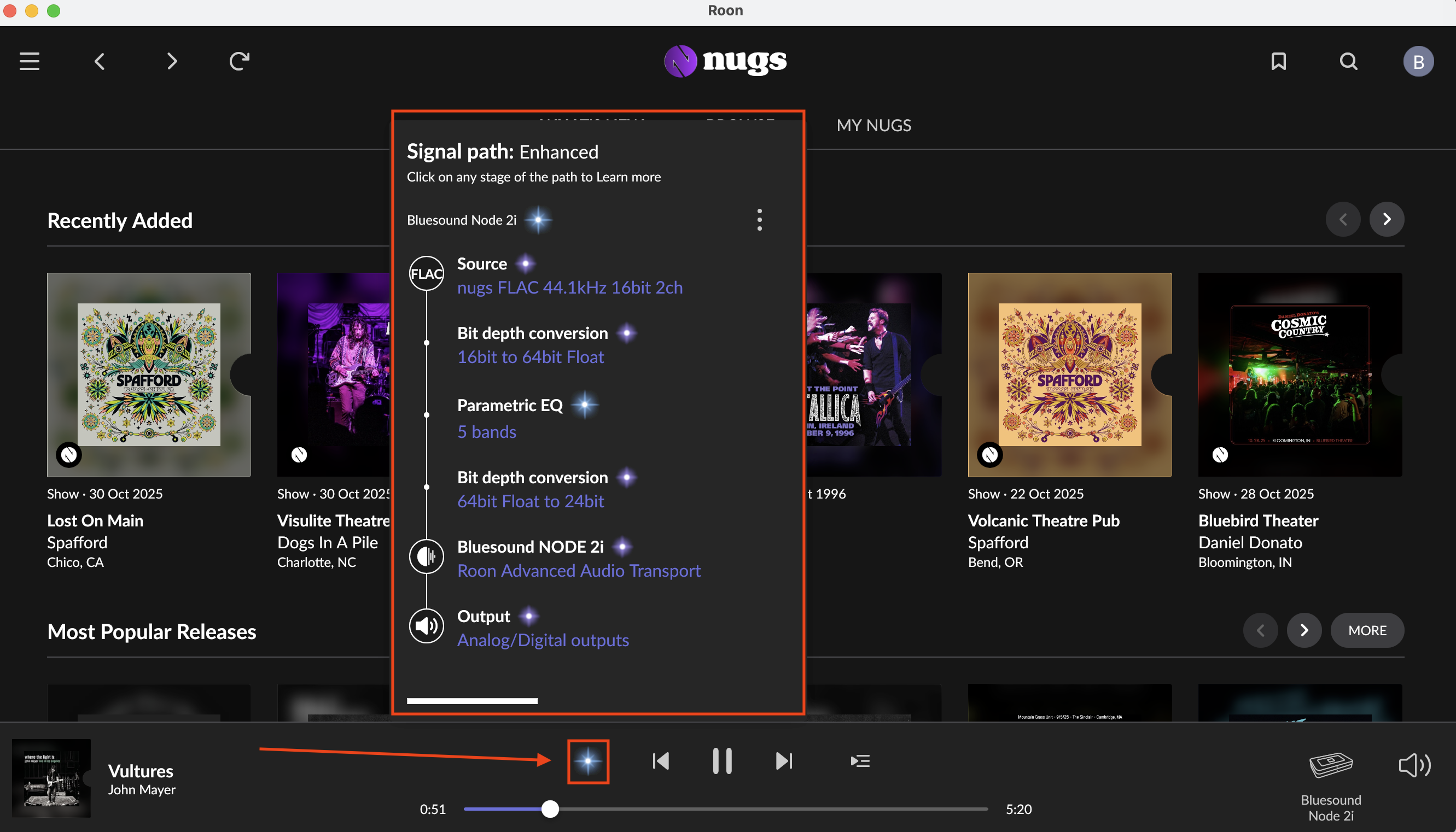Open the hamburger navigation menu
This screenshot has height=832, width=1456.
point(29,61)
